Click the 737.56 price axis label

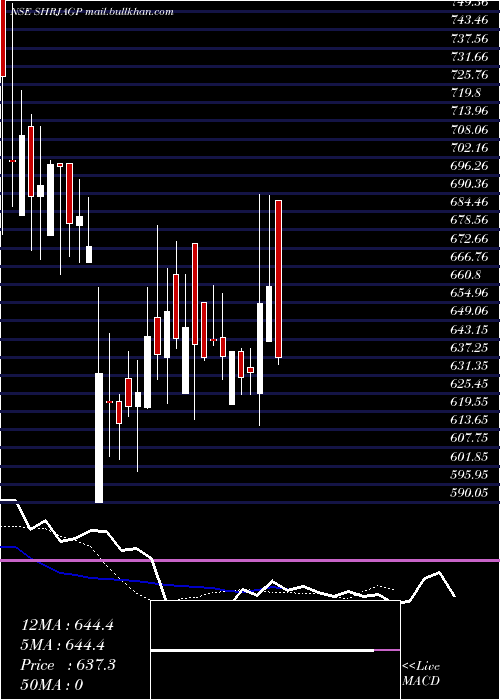467,38
